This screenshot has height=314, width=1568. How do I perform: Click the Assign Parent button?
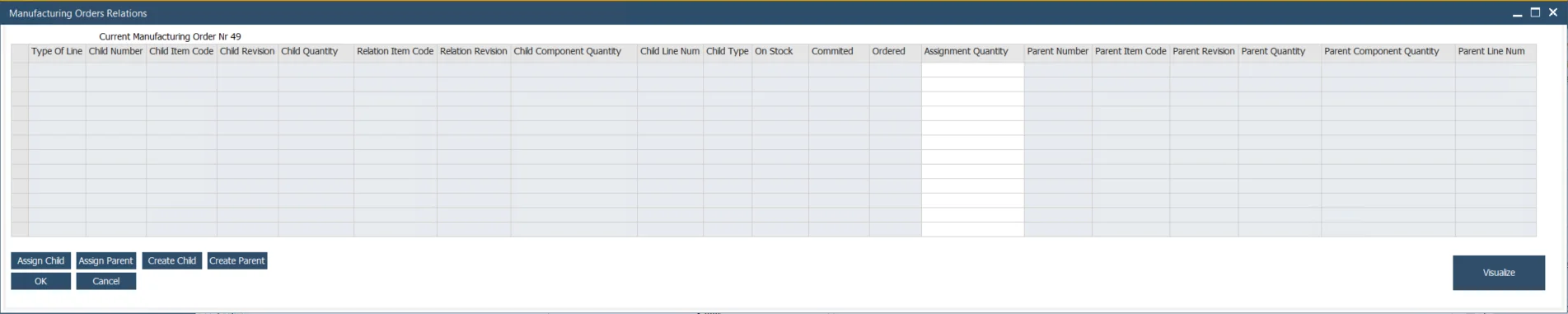click(x=105, y=260)
